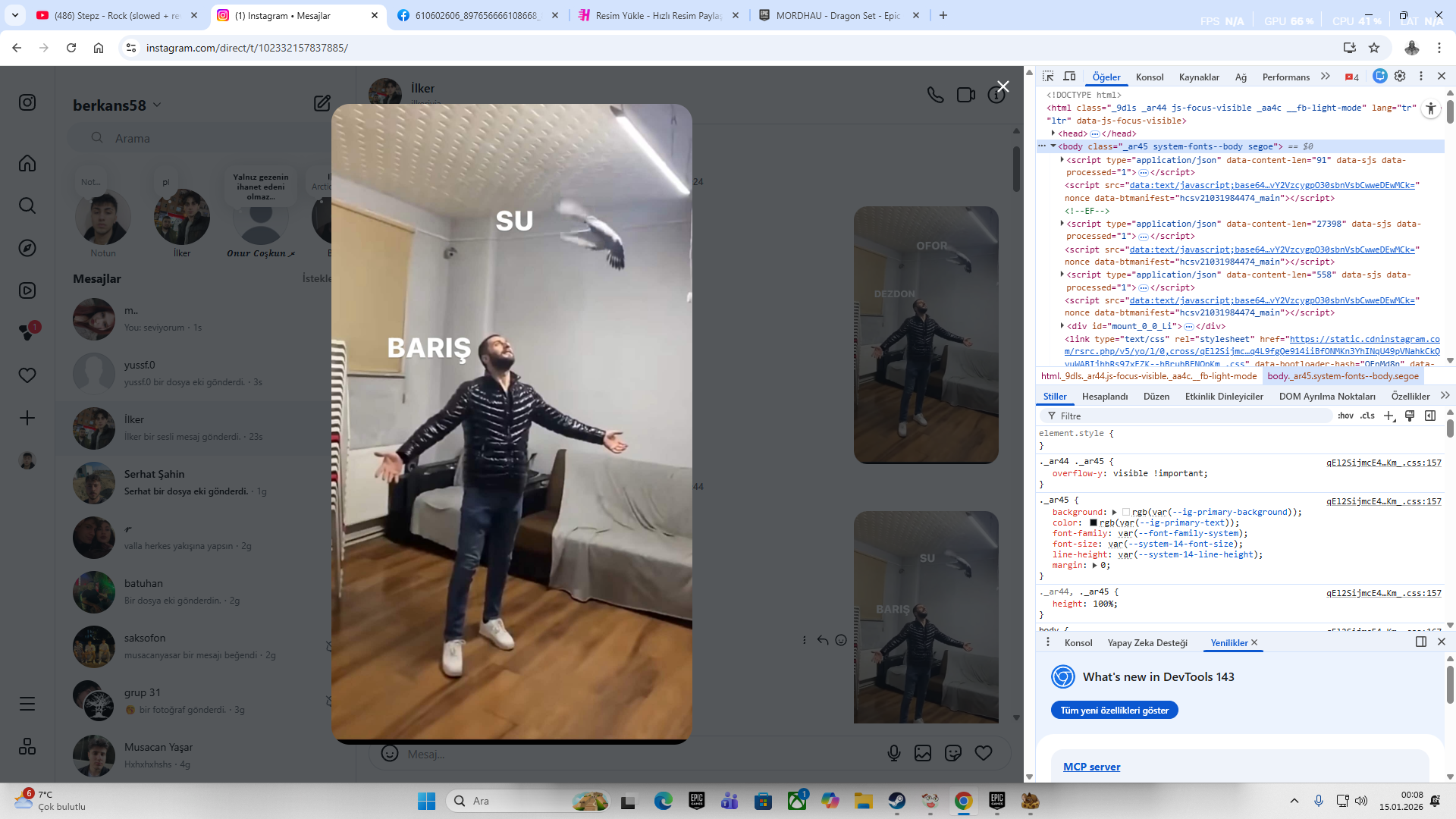Viewport: 1456px width, 819px height.
Task: Focus the Filtre styles filter field
Action: [1186, 416]
